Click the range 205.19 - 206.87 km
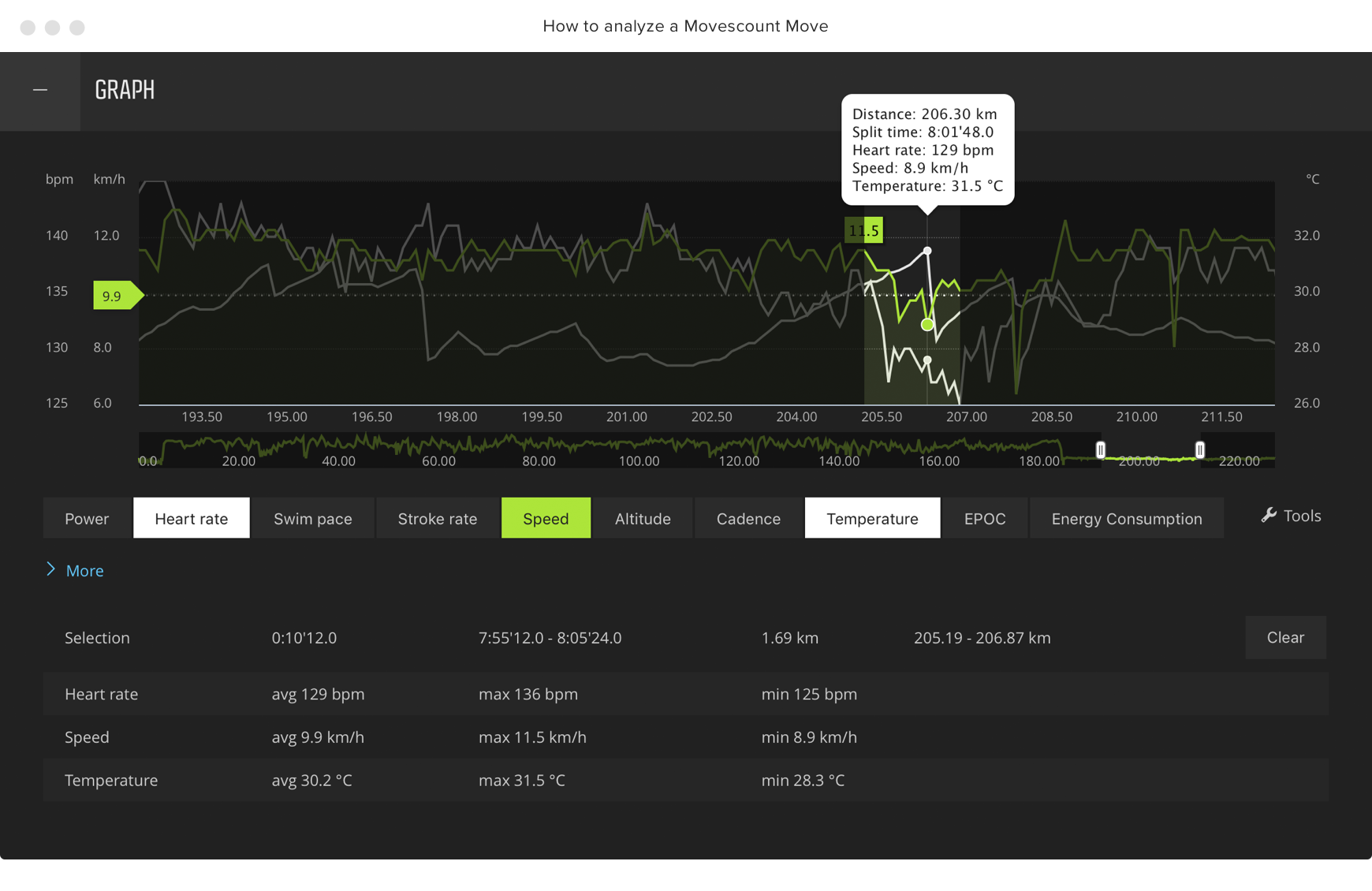This screenshot has height=891, width=1372. tap(982, 638)
